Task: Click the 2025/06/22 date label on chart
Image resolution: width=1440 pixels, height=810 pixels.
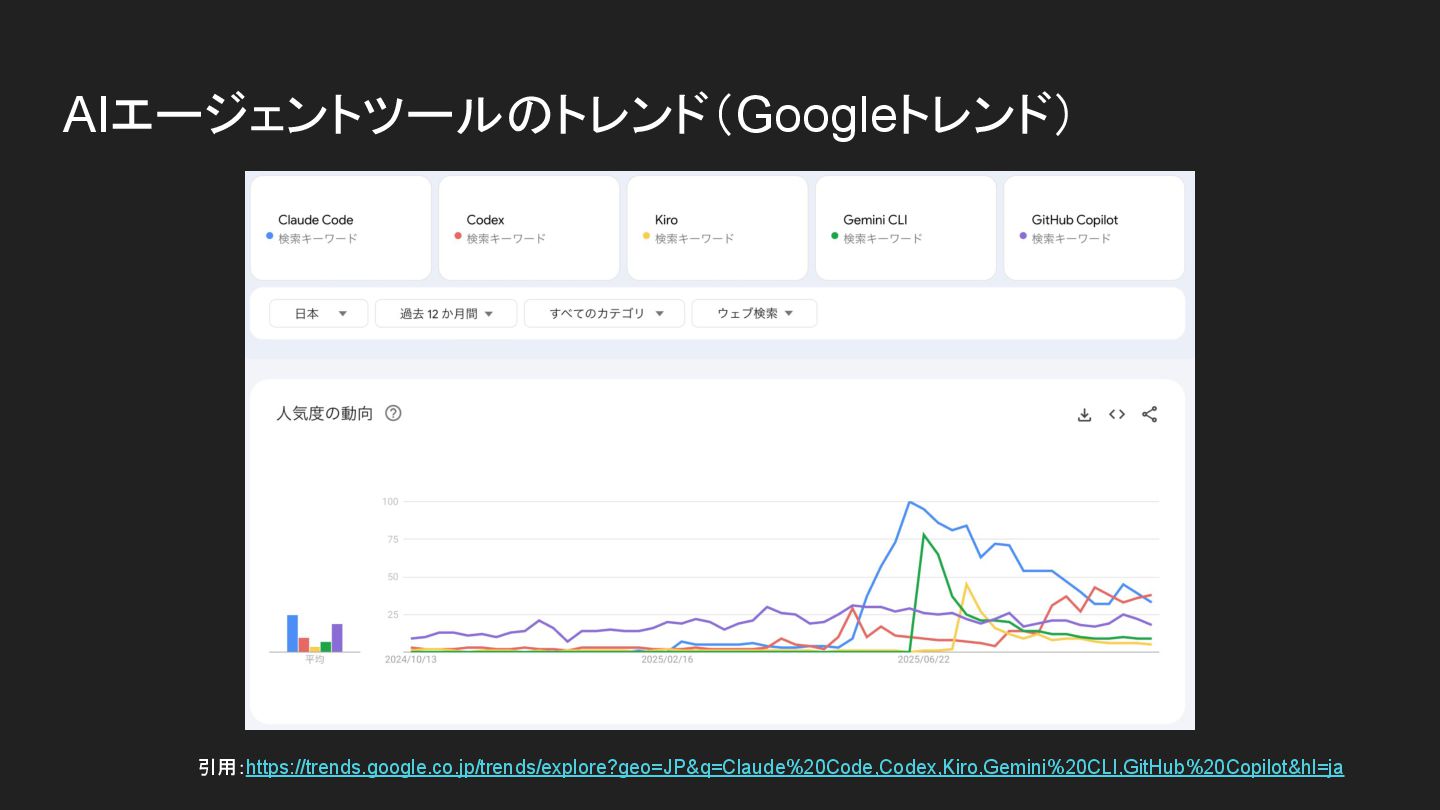Action: 923,660
